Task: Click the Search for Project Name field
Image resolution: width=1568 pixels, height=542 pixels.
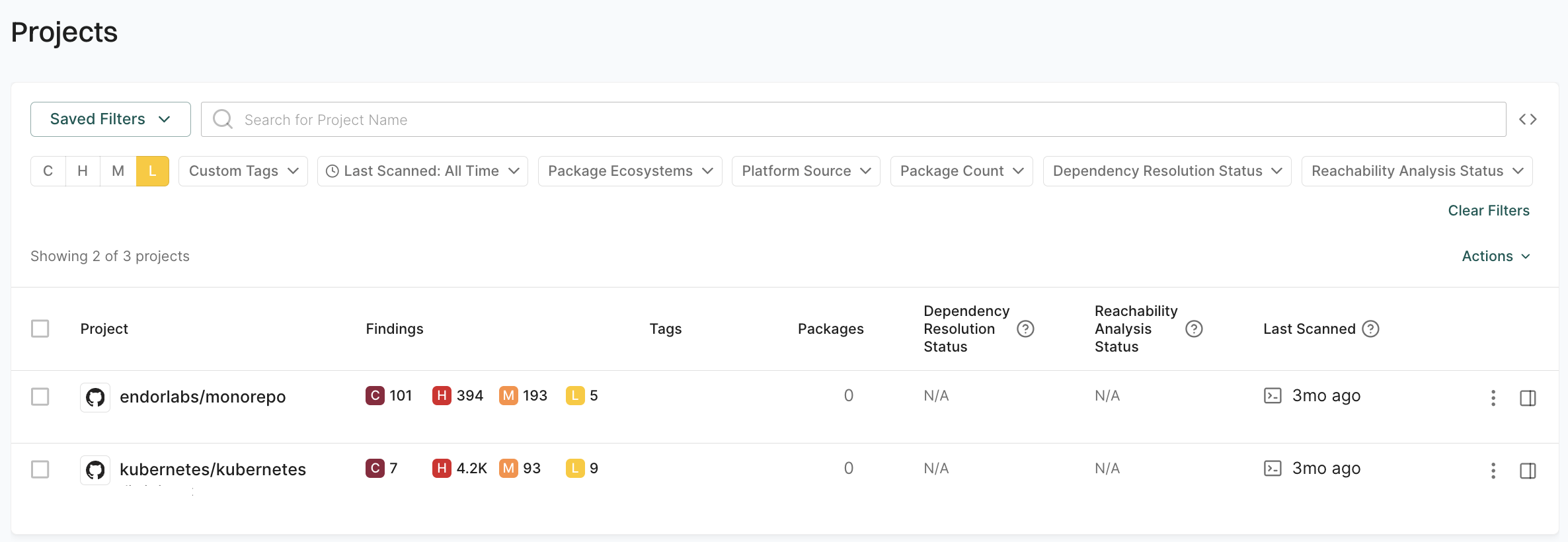Action: 853,120
